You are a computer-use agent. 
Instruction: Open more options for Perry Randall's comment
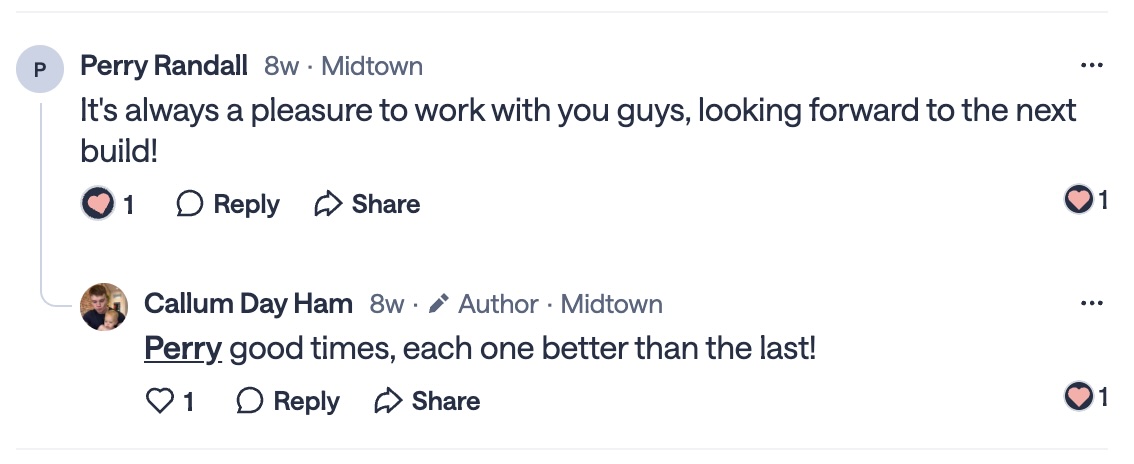(1091, 66)
